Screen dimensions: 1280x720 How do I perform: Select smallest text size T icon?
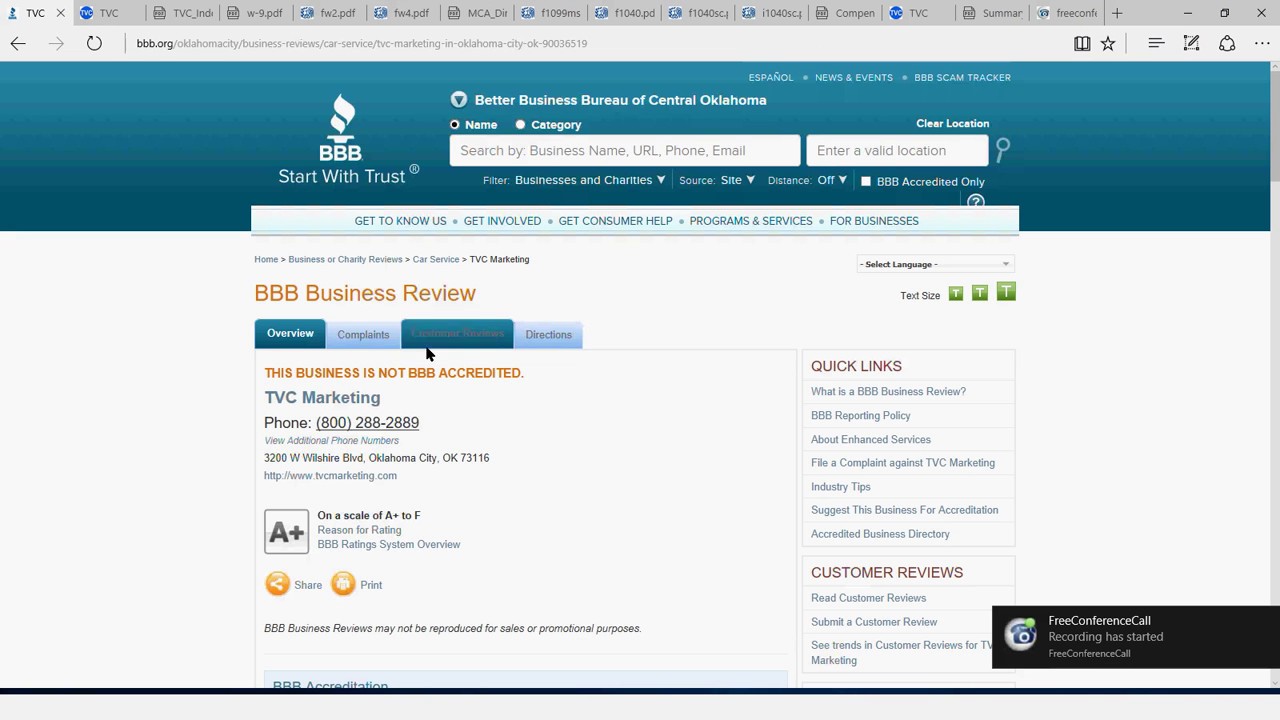click(956, 293)
